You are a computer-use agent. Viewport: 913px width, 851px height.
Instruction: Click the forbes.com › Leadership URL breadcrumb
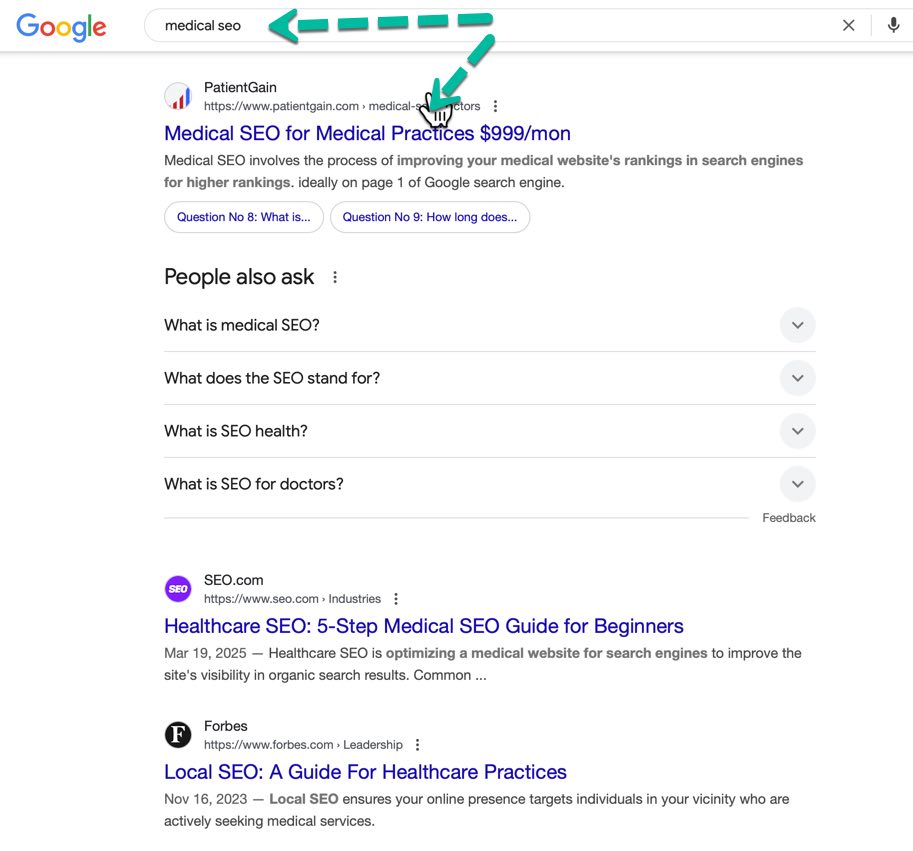pyautogui.click(x=303, y=744)
